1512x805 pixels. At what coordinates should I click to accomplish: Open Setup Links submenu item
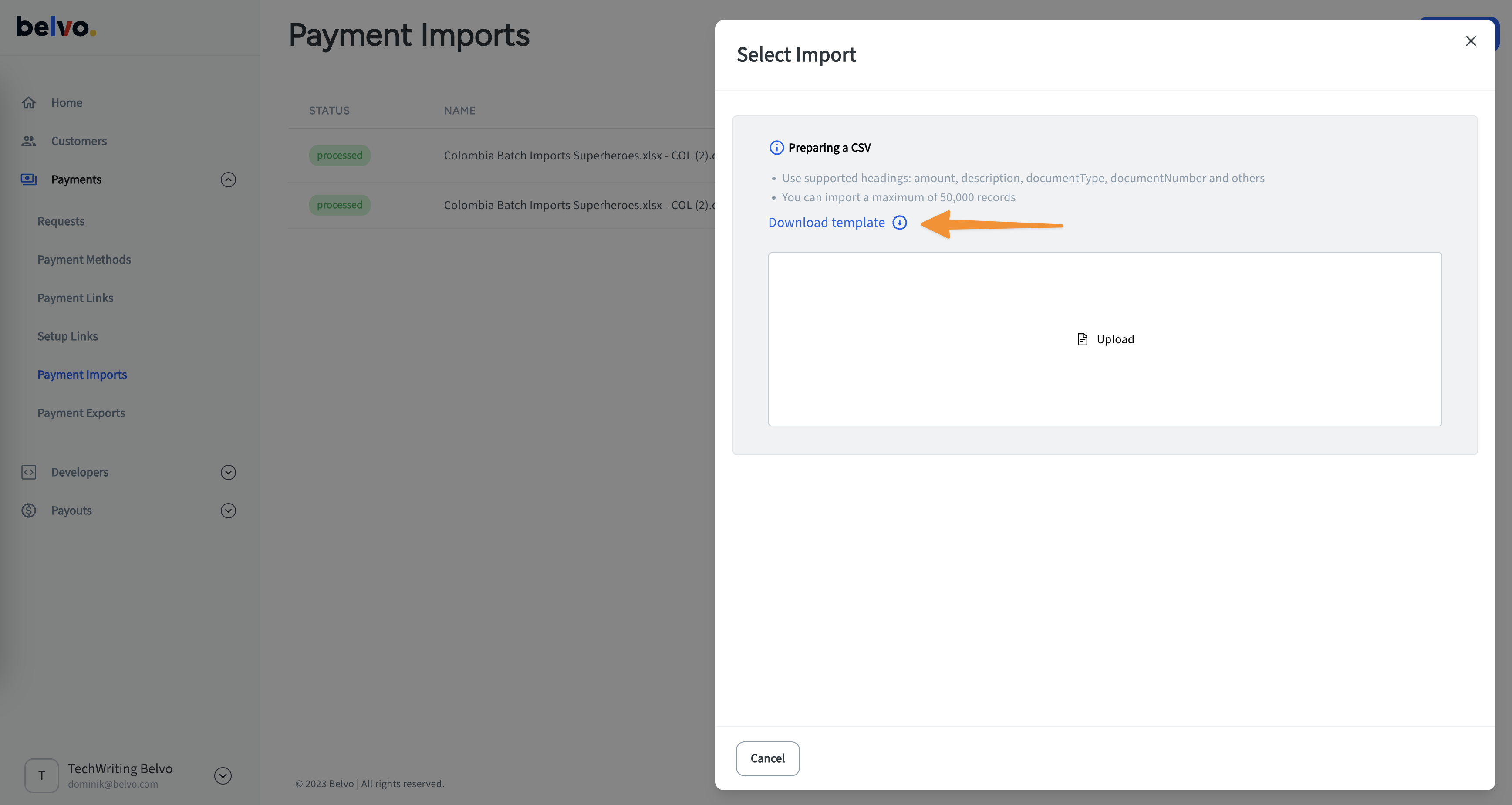67,336
